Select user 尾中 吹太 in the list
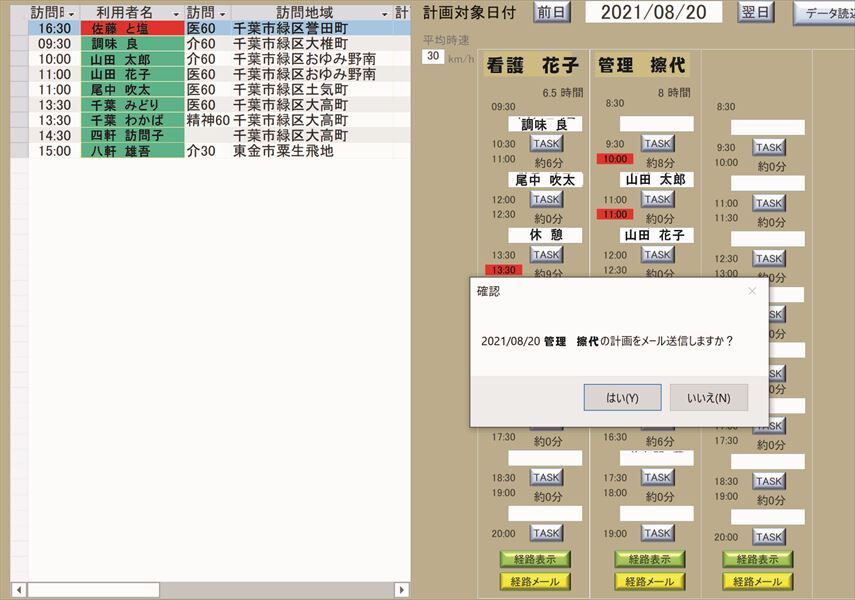855x600 pixels. pos(133,89)
